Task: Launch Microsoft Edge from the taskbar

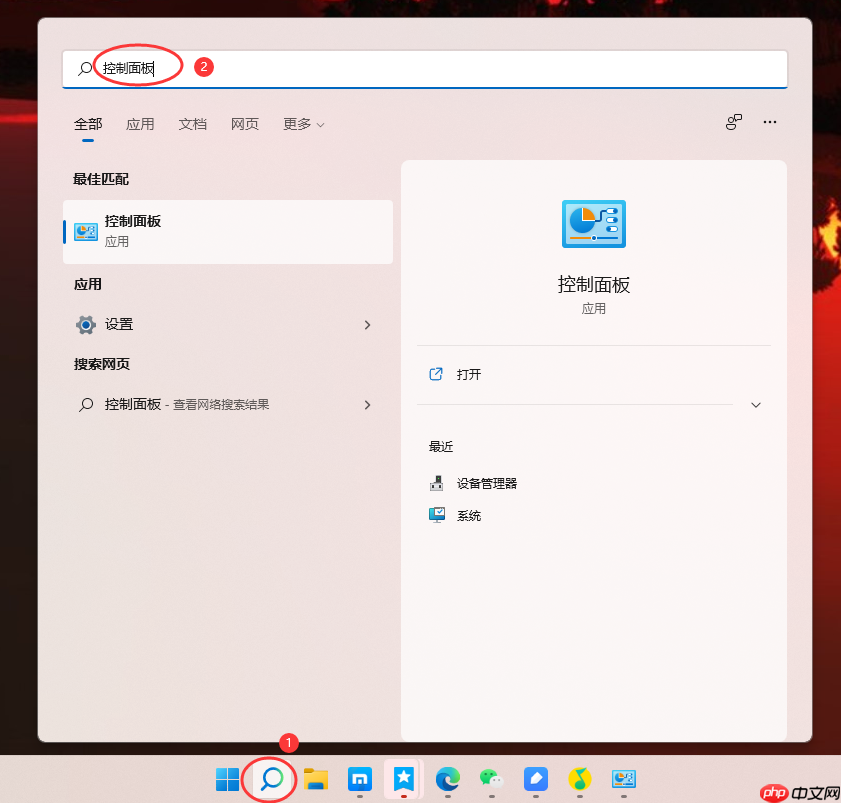Action: tap(447, 779)
